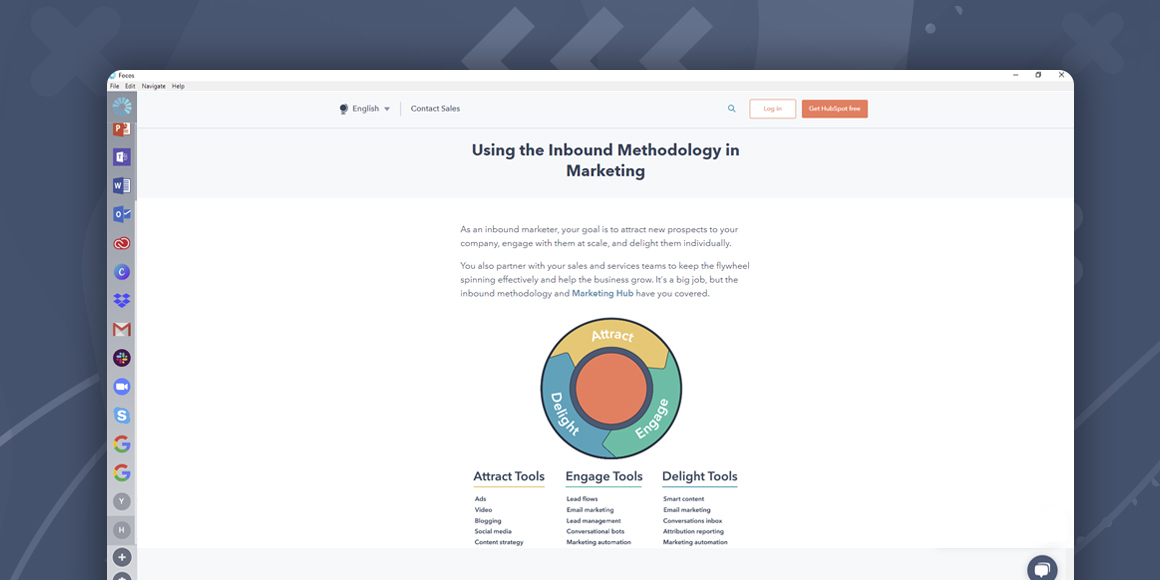Open the File menu
The height and width of the screenshot is (580, 1160).
coord(114,86)
